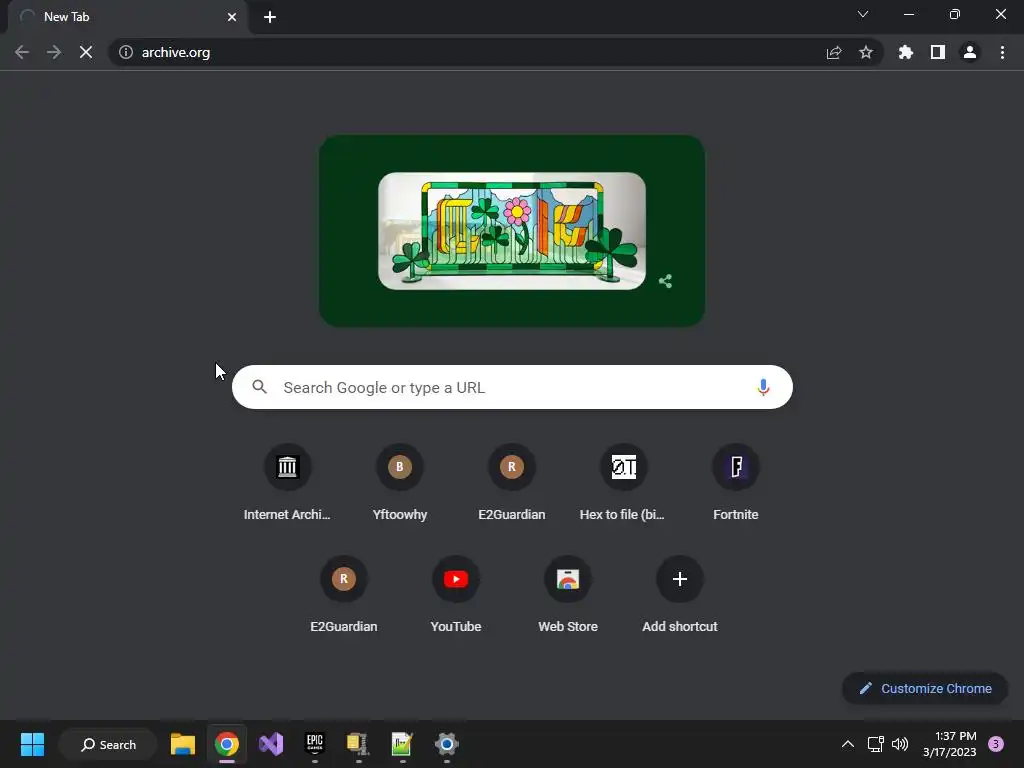Screen dimensions: 1024x768
Task: Open the E2Guardian shortcut next to Yftoowhy
Action: 512,483
